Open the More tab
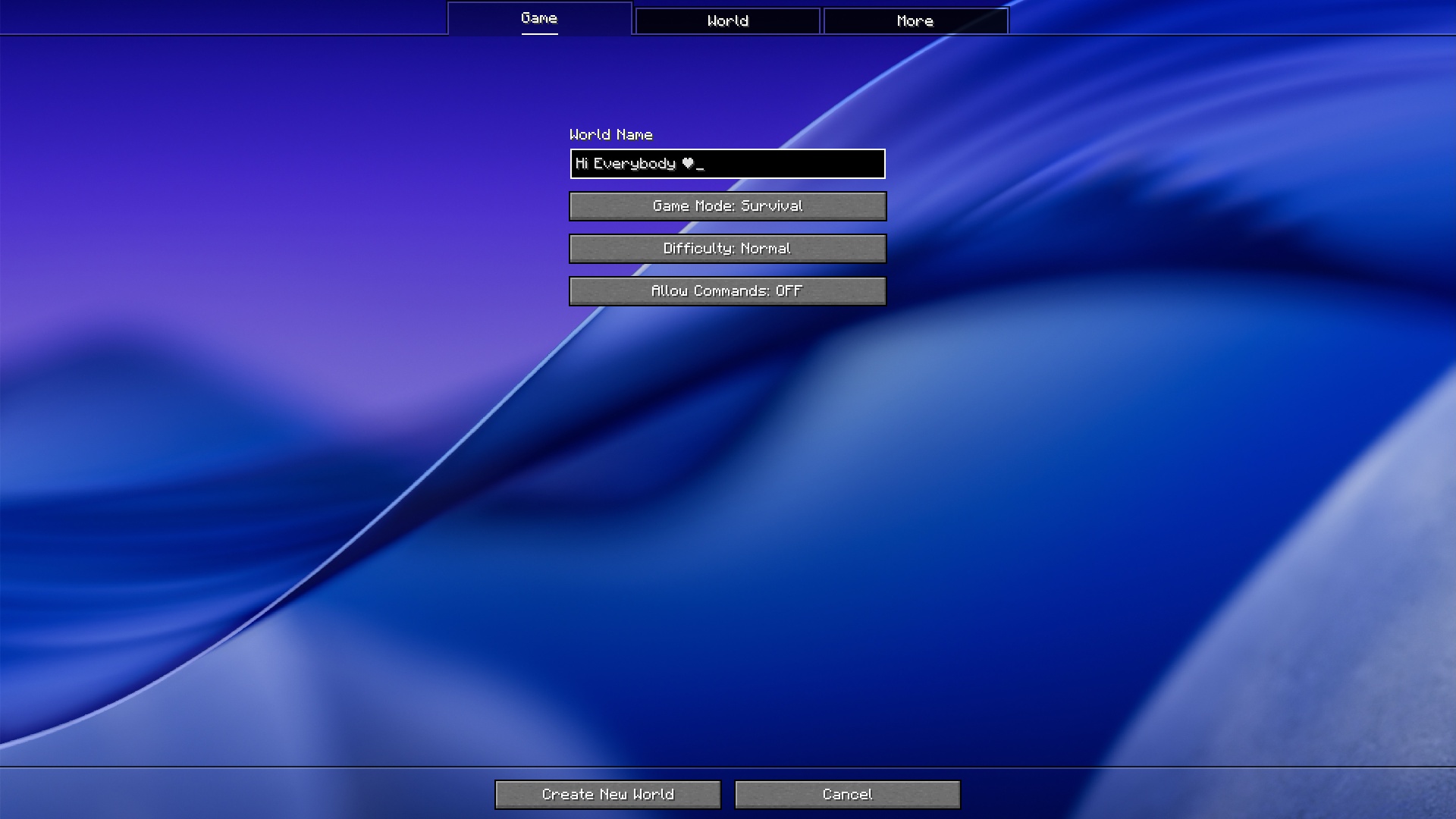 click(x=915, y=20)
